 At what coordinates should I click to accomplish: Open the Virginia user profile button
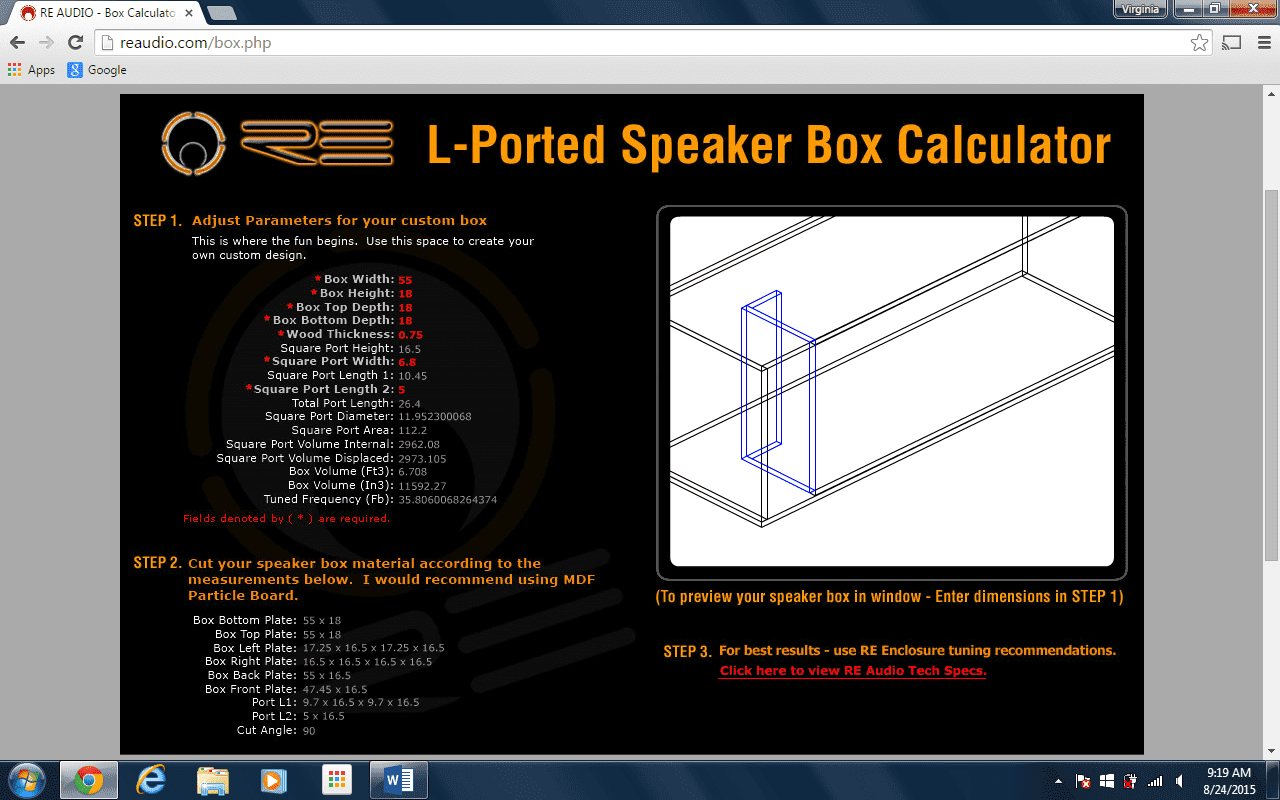pos(1140,9)
